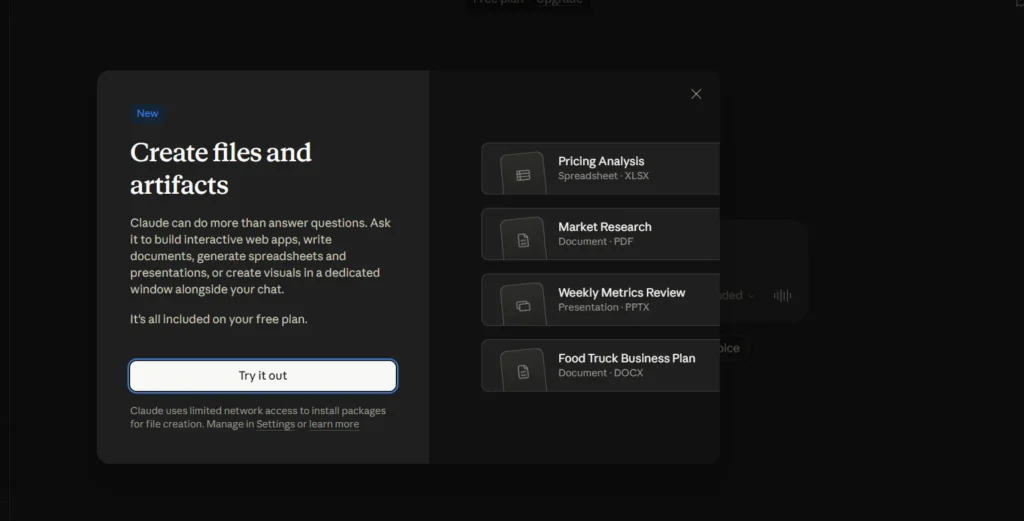Click the Upgrade link at the top
Image resolution: width=1024 pixels, height=521 pixels.
tap(559, 2)
